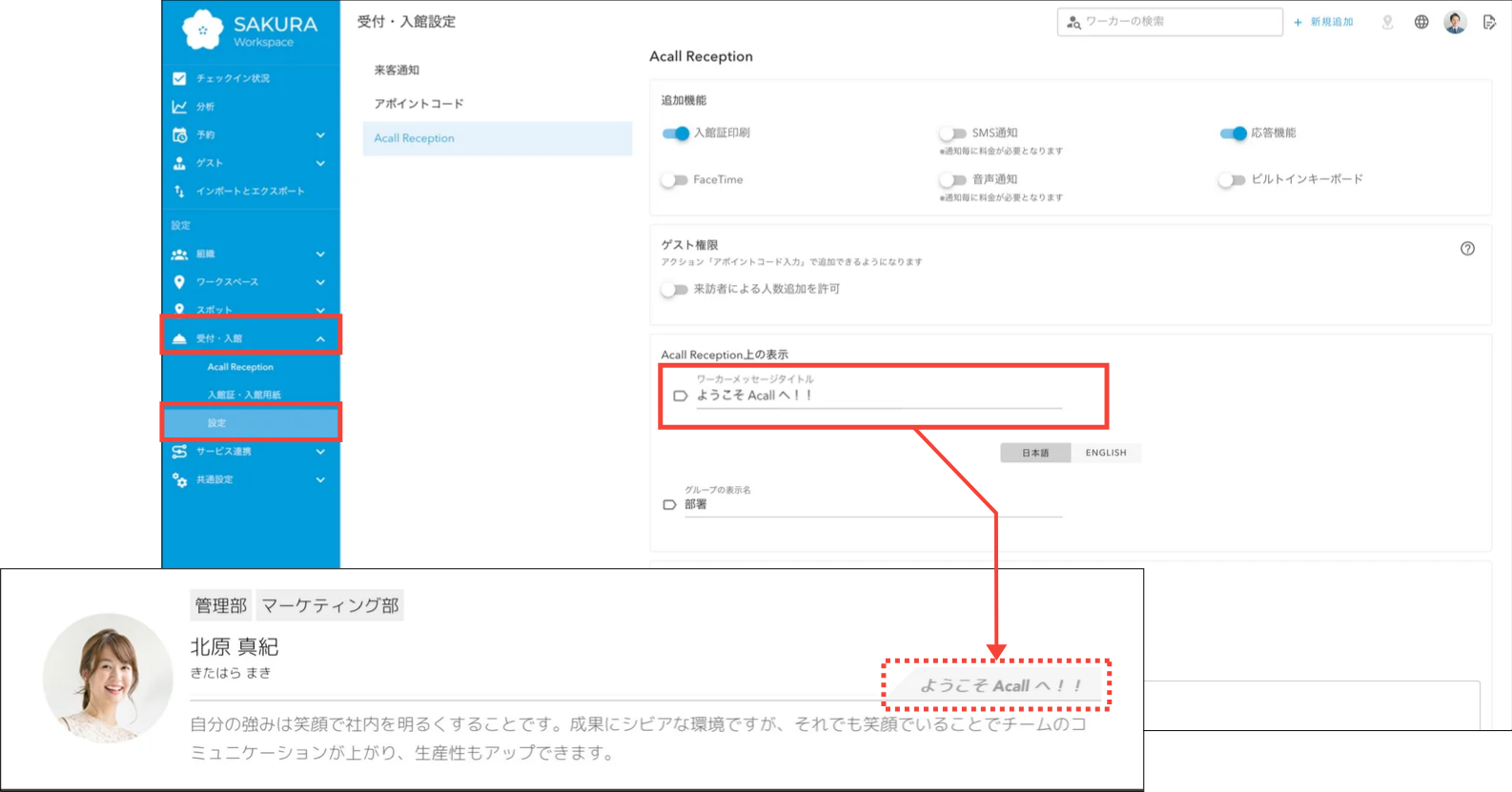Viewport: 1512px width, 792px height.
Task: Click the logout icon in header
Action: [x=1489, y=22]
